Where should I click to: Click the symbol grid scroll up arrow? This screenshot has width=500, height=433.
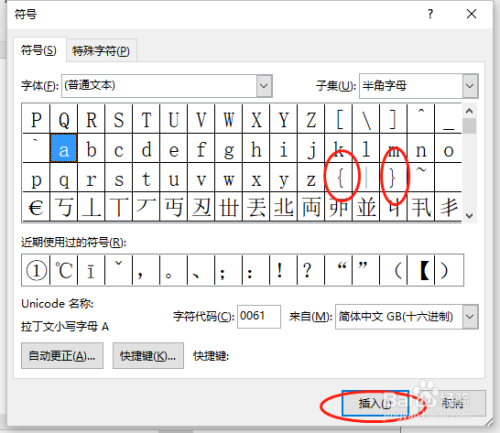469,111
